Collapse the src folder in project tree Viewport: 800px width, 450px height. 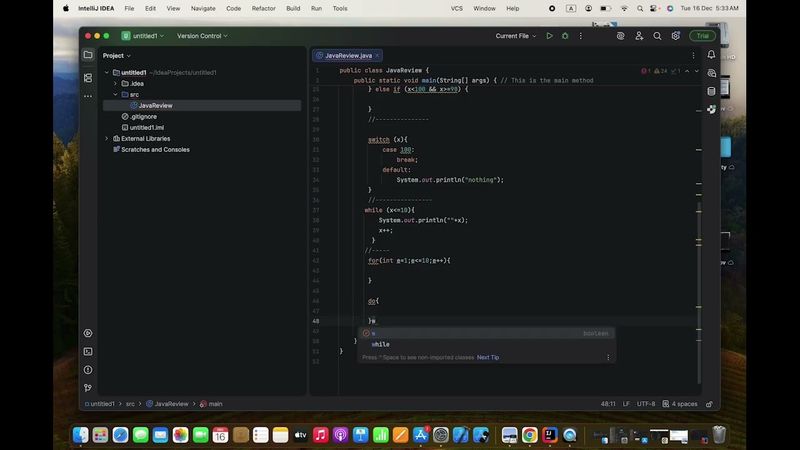(x=116, y=94)
